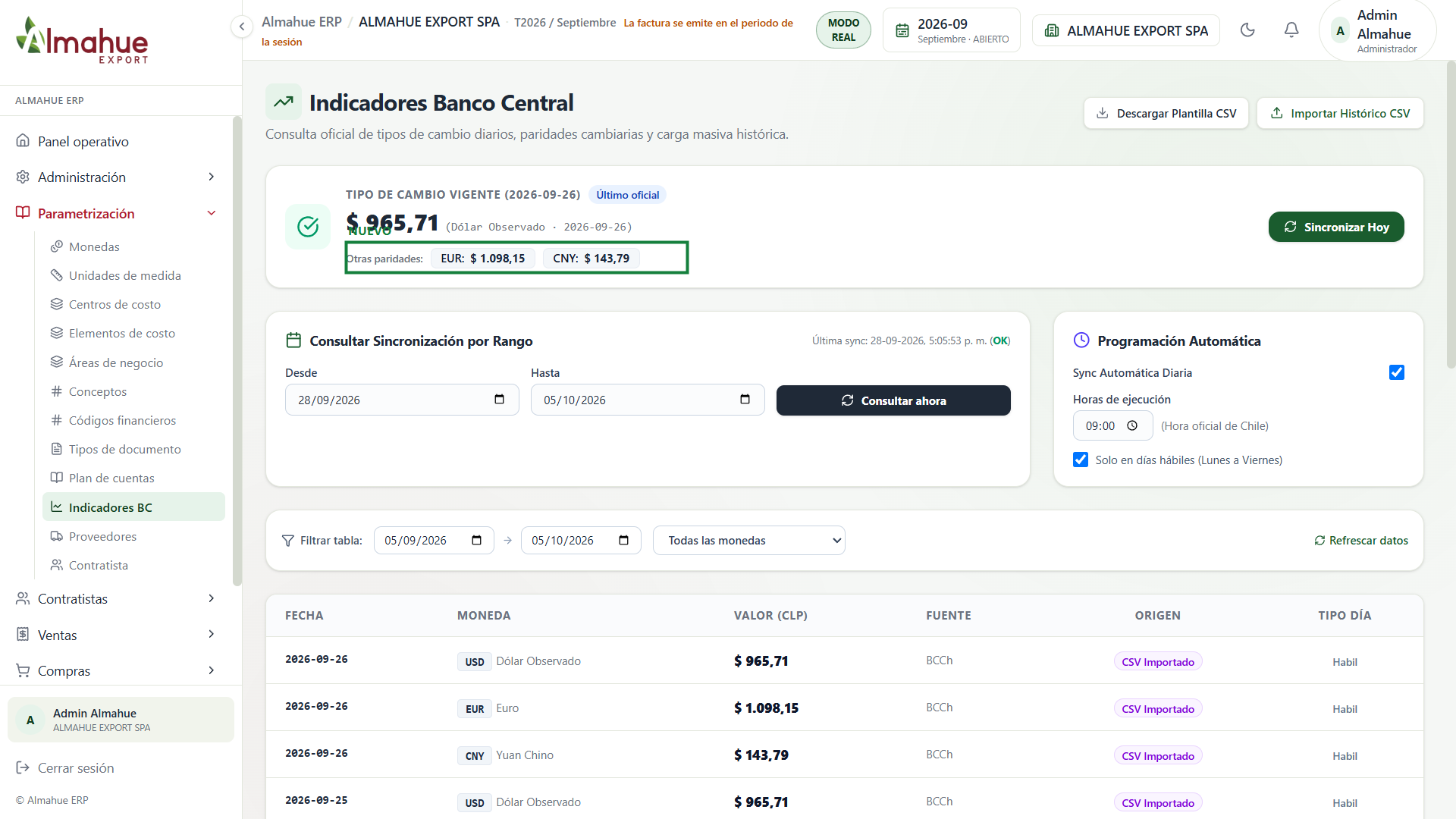Open the 2026-09 Septiembre period selector
The height and width of the screenshot is (819, 1456).
[951, 30]
